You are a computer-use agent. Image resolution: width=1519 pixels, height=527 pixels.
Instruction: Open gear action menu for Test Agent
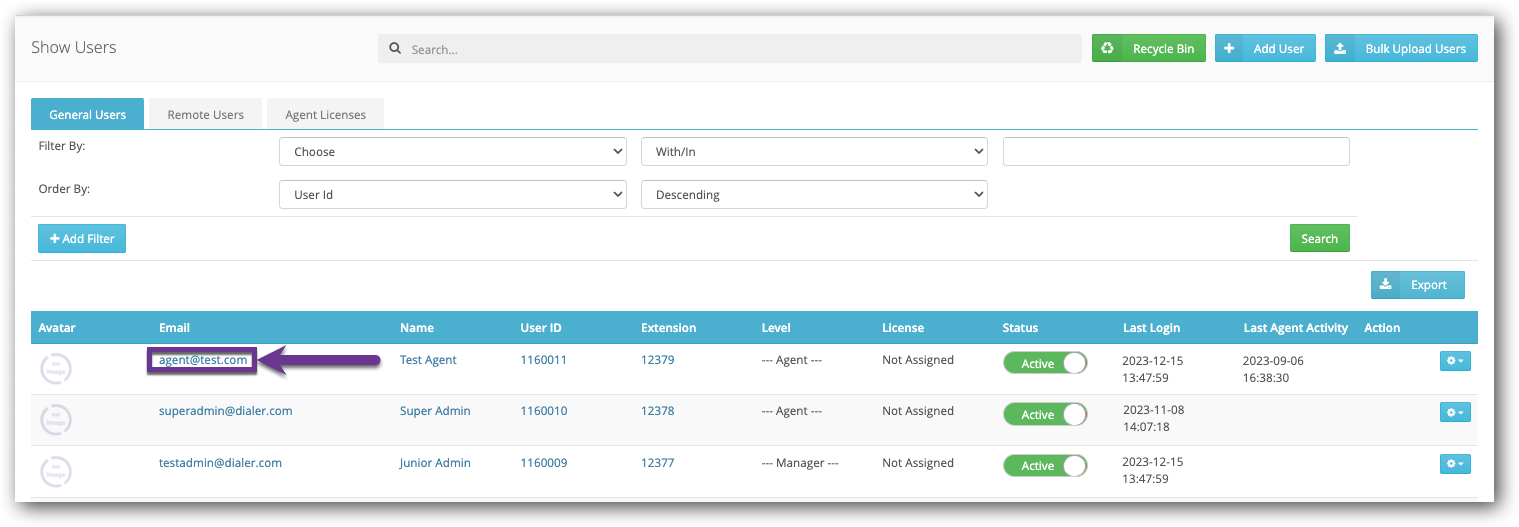pos(1454,361)
